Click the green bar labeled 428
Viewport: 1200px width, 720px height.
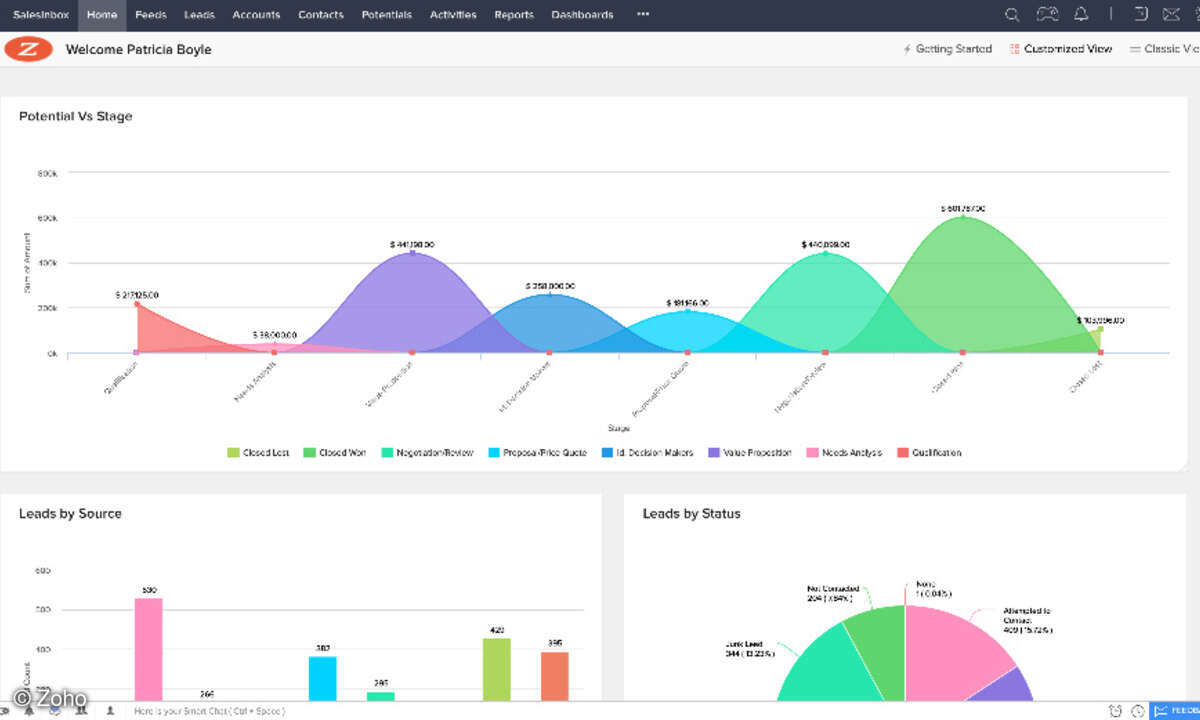pyautogui.click(x=496, y=669)
